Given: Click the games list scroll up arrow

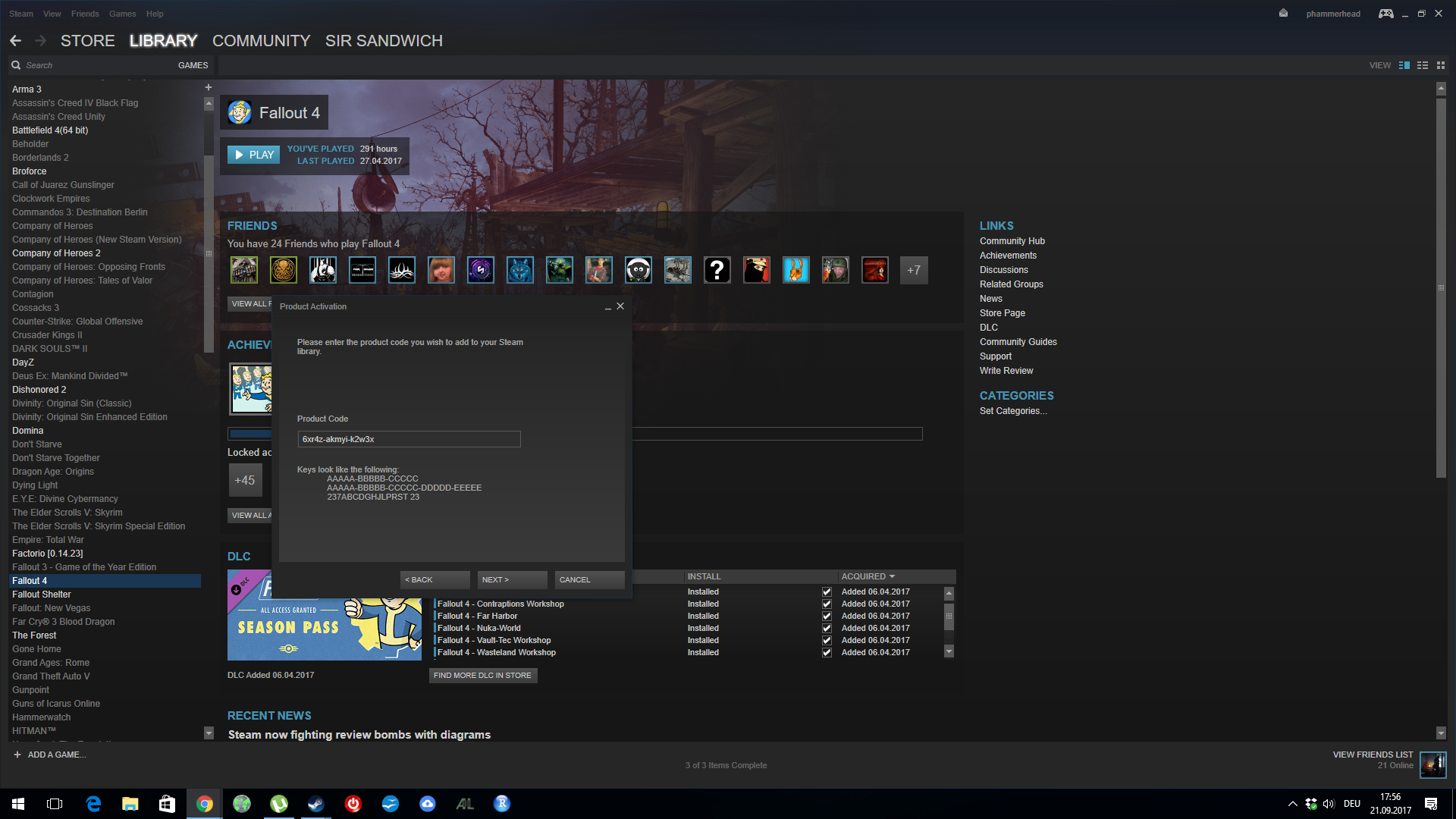Looking at the screenshot, I should (x=209, y=104).
